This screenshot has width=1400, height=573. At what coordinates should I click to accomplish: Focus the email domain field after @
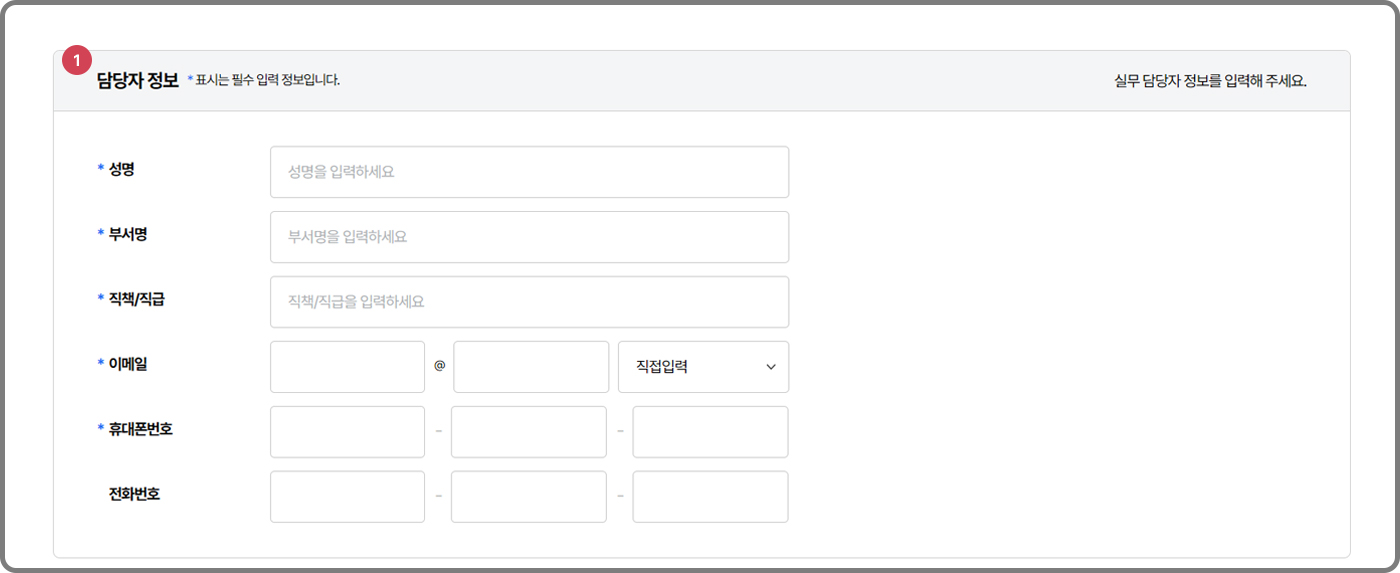point(531,367)
